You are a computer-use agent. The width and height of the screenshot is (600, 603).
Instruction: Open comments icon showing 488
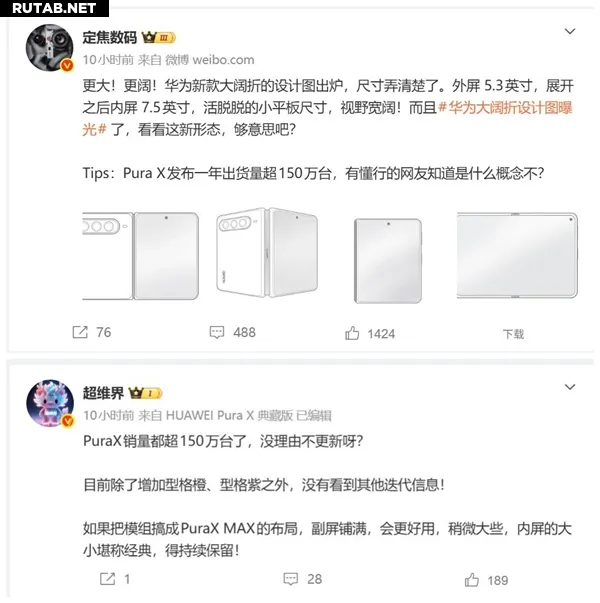[217, 332]
